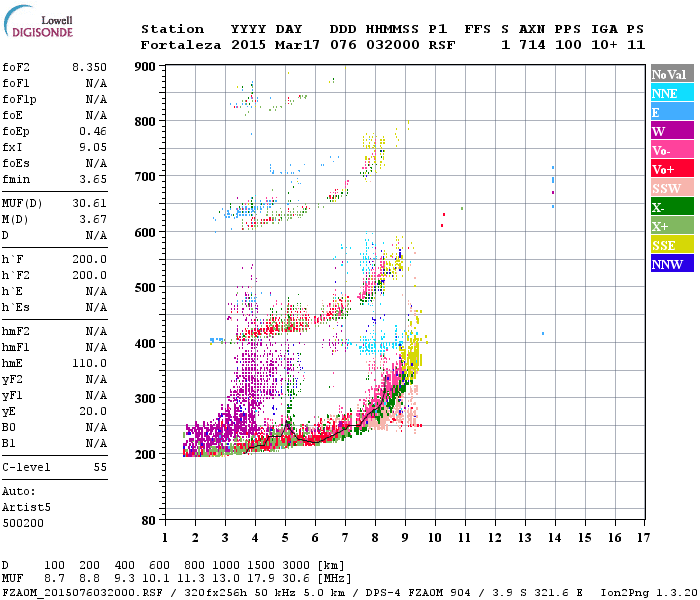700x600 pixels.
Task: Select the No Val legend swatch
Action: [x=672, y=74]
